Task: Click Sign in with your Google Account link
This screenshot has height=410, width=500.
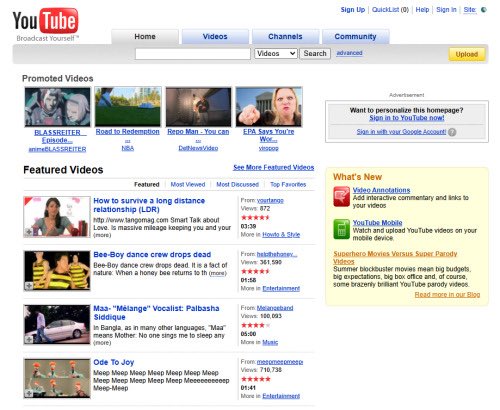Action: [x=401, y=132]
